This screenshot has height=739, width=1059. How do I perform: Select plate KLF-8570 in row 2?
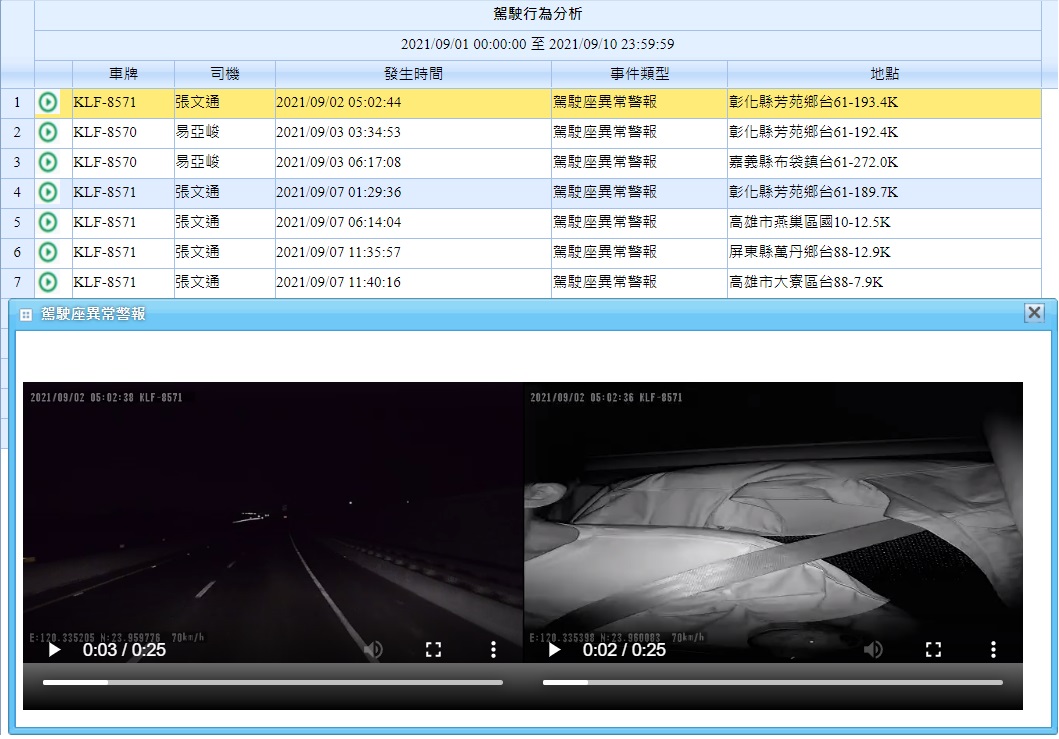pos(105,132)
